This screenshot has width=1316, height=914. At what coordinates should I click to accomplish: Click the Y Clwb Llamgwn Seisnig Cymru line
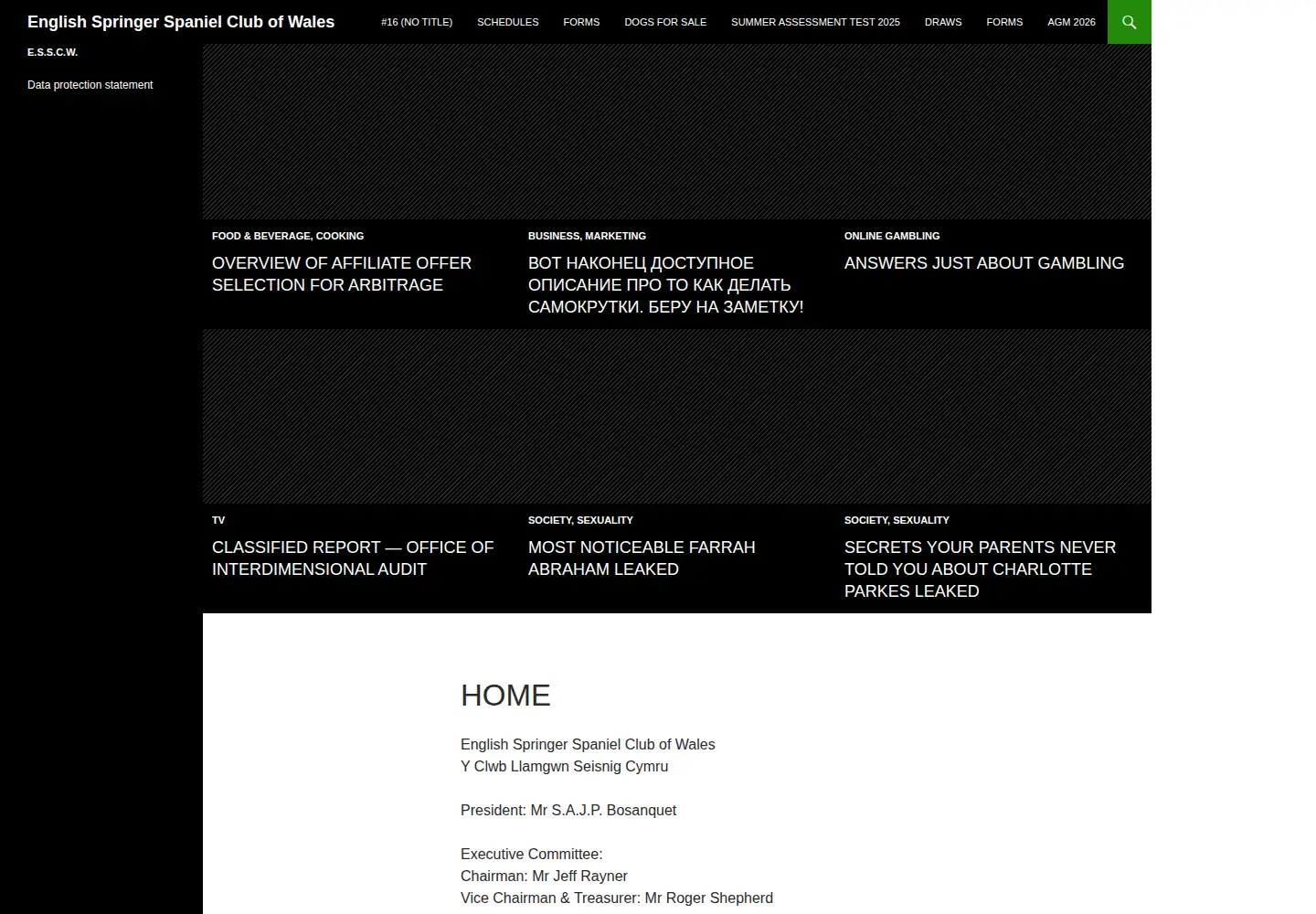(x=564, y=767)
